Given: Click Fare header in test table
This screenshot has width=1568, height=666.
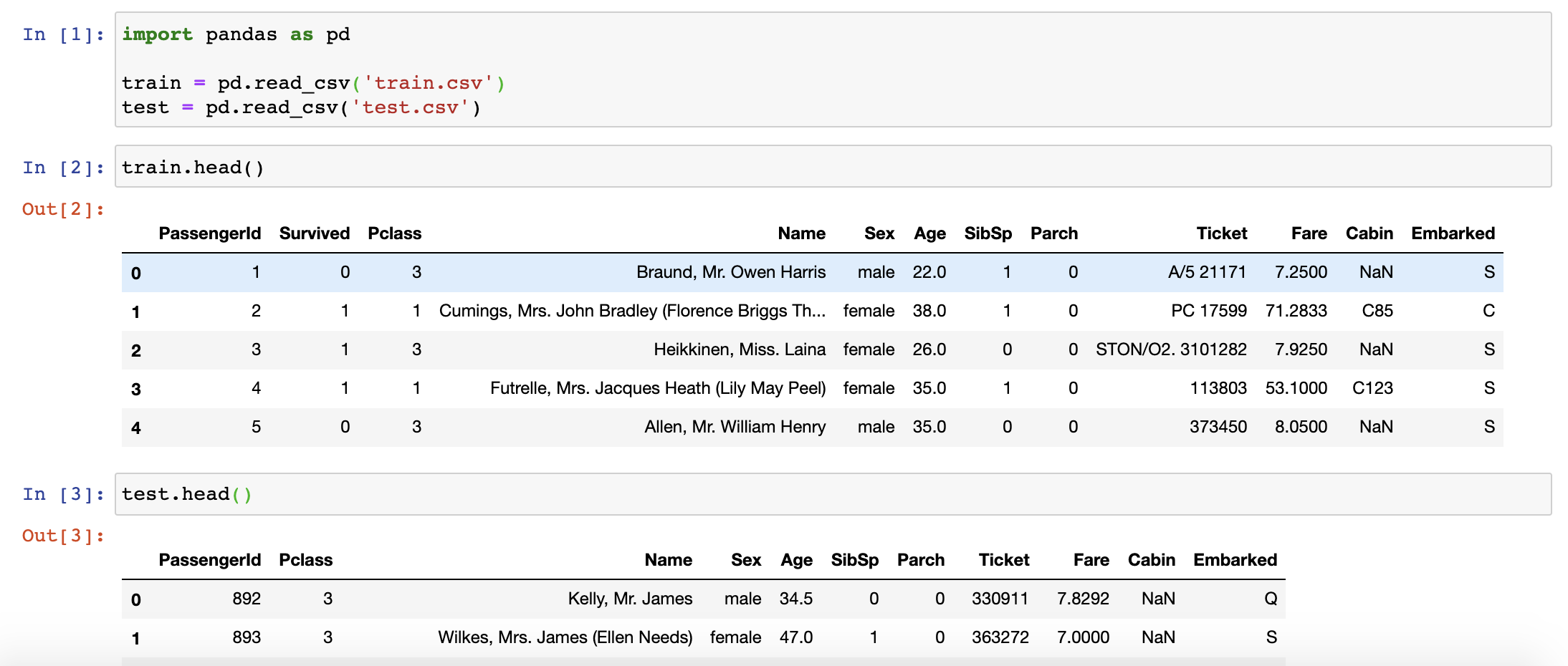Looking at the screenshot, I should click(1091, 560).
